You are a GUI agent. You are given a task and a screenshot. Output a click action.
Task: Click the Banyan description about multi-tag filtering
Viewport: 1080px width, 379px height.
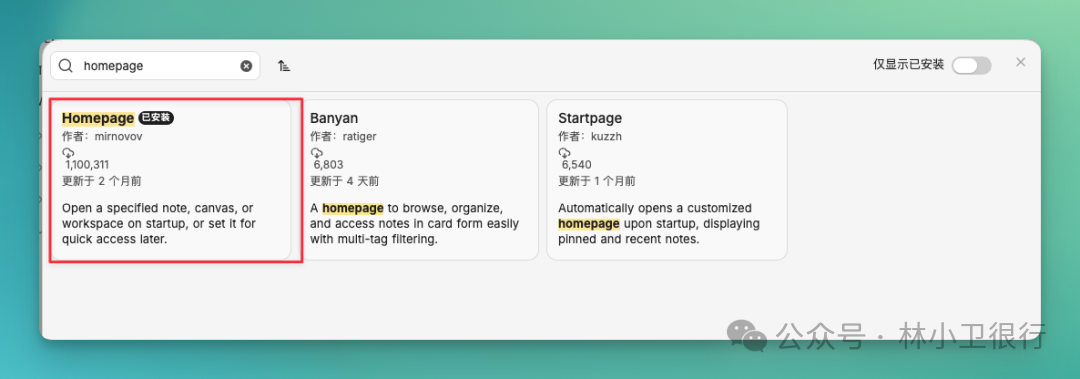(415, 224)
